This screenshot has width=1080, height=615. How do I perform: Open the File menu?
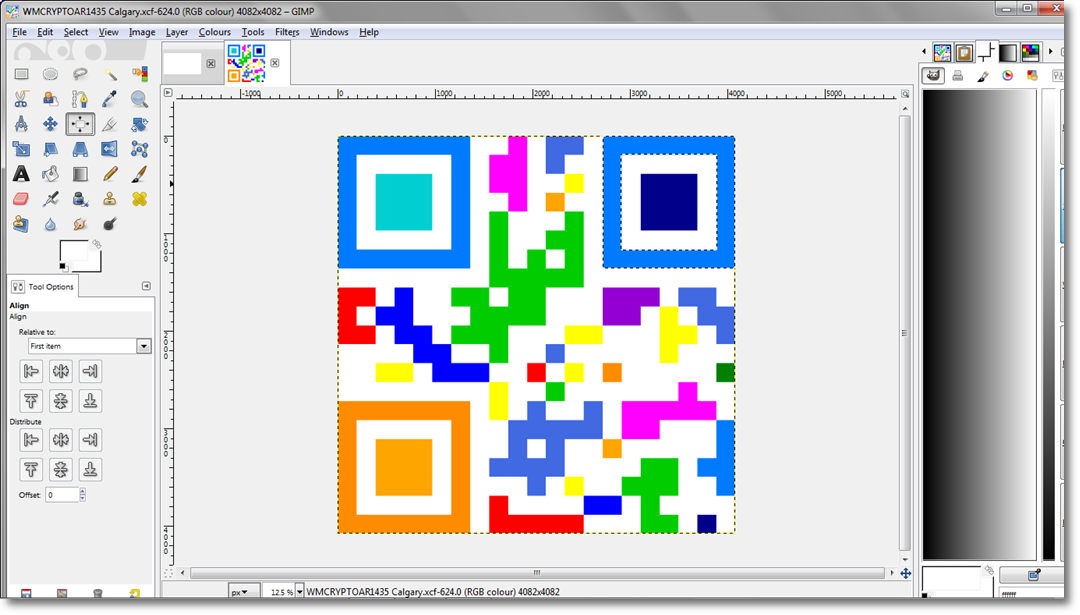[x=19, y=32]
